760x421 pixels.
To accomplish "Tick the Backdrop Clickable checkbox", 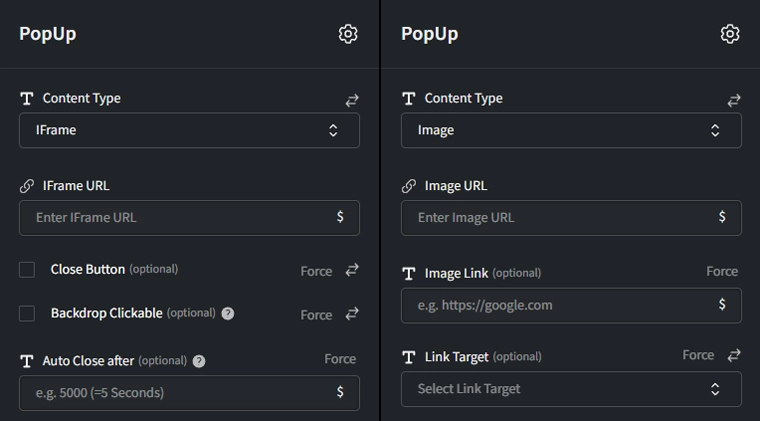I will coord(28,314).
